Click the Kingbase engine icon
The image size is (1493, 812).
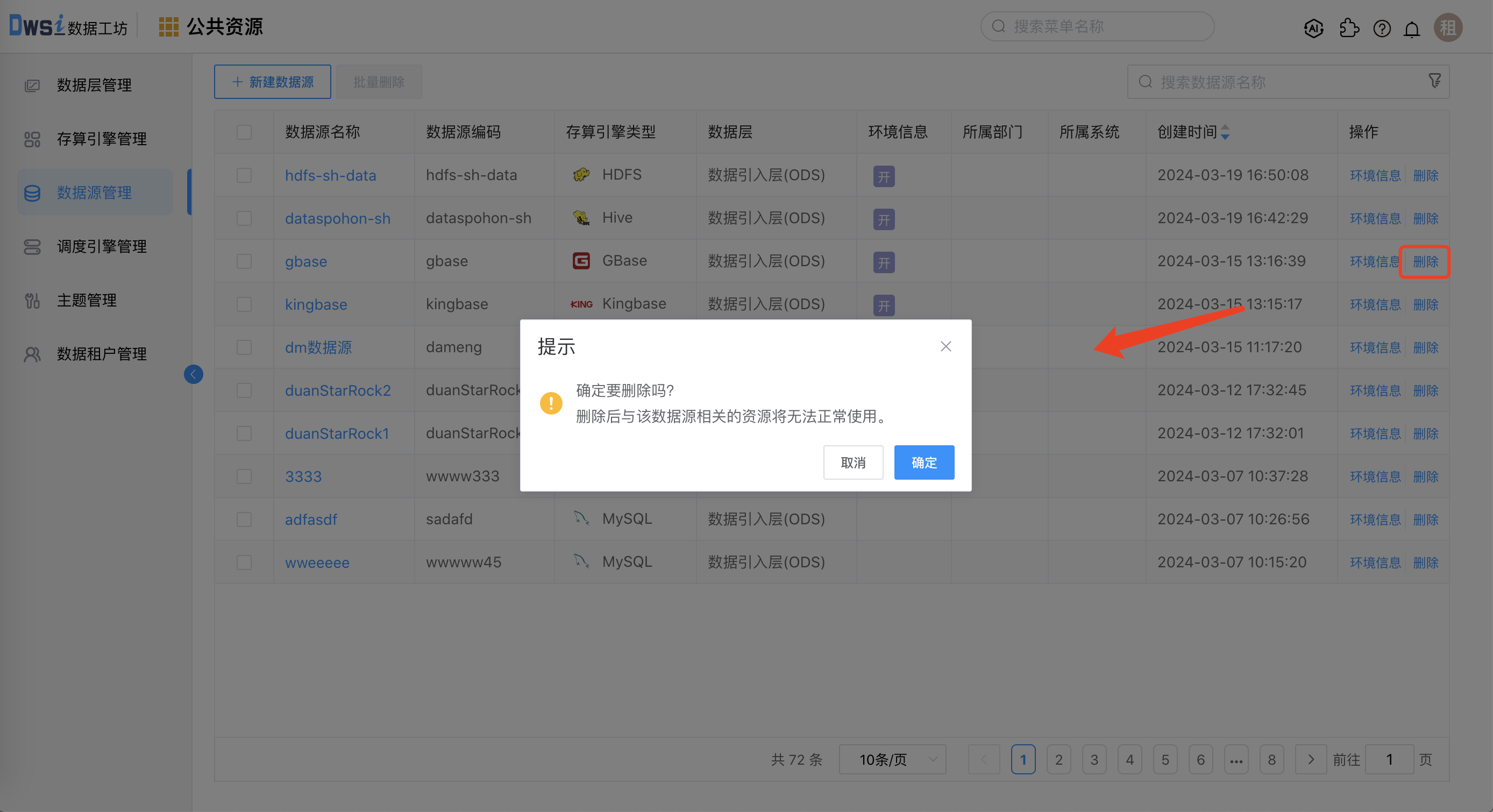pos(581,304)
